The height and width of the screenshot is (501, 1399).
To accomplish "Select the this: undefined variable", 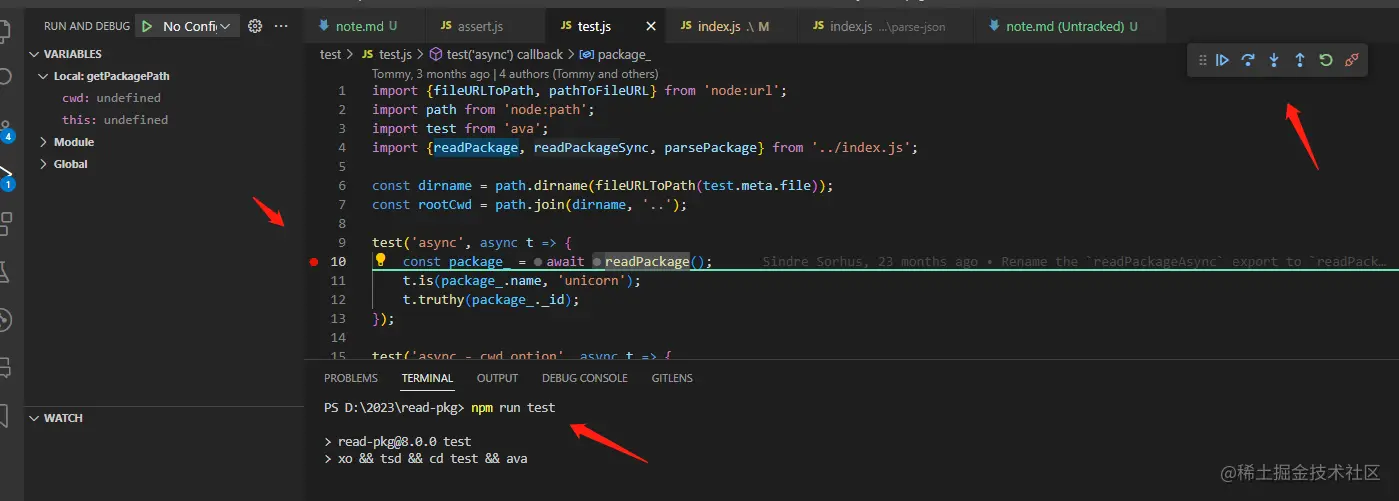I will [115, 120].
